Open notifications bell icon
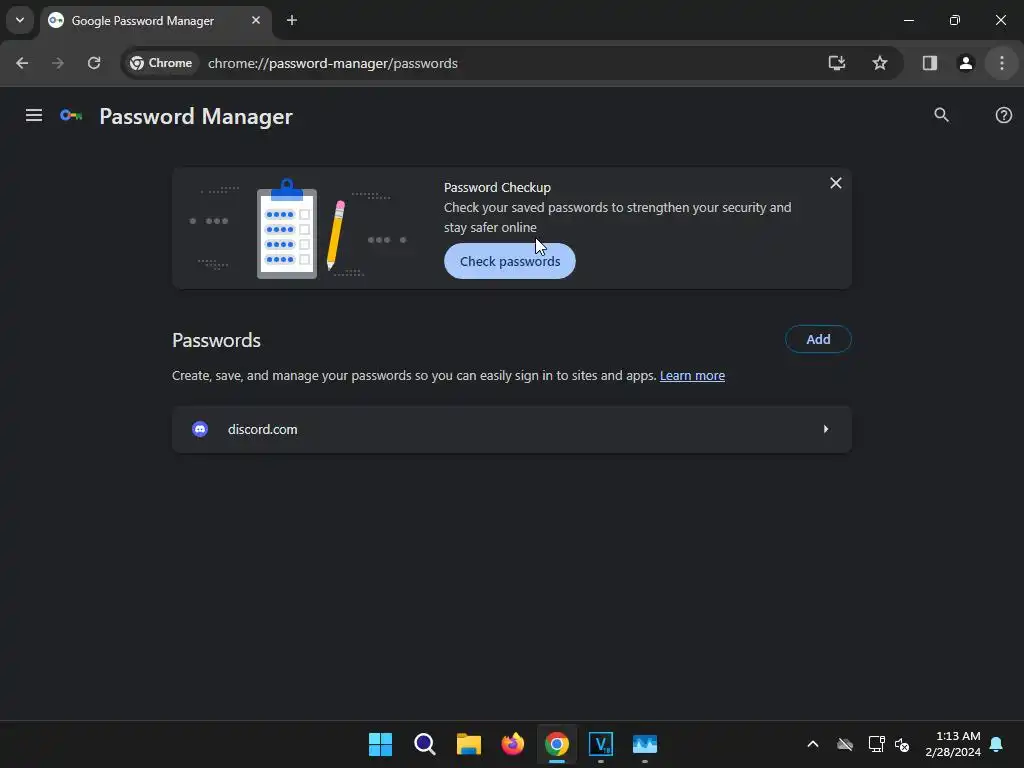 click(996, 744)
